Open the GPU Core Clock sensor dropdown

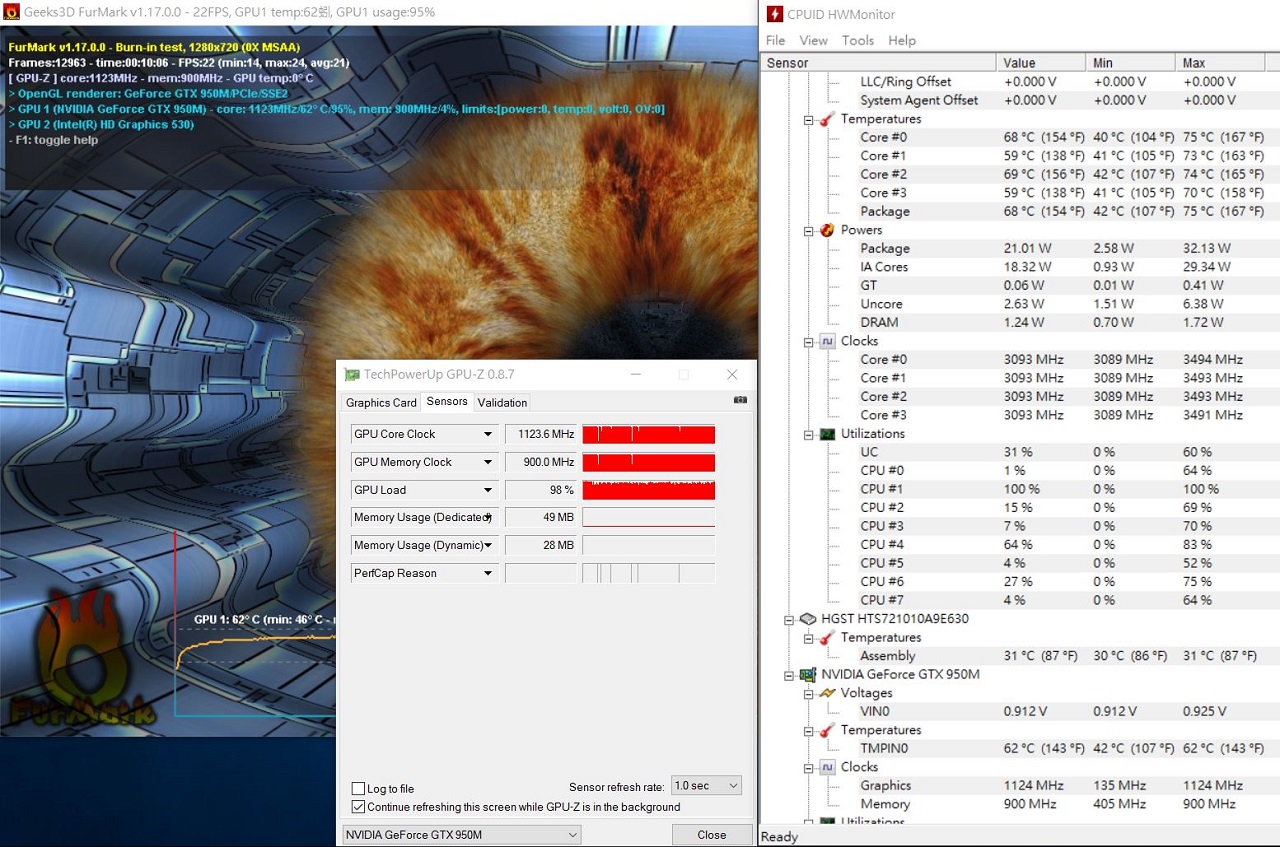point(488,434)
